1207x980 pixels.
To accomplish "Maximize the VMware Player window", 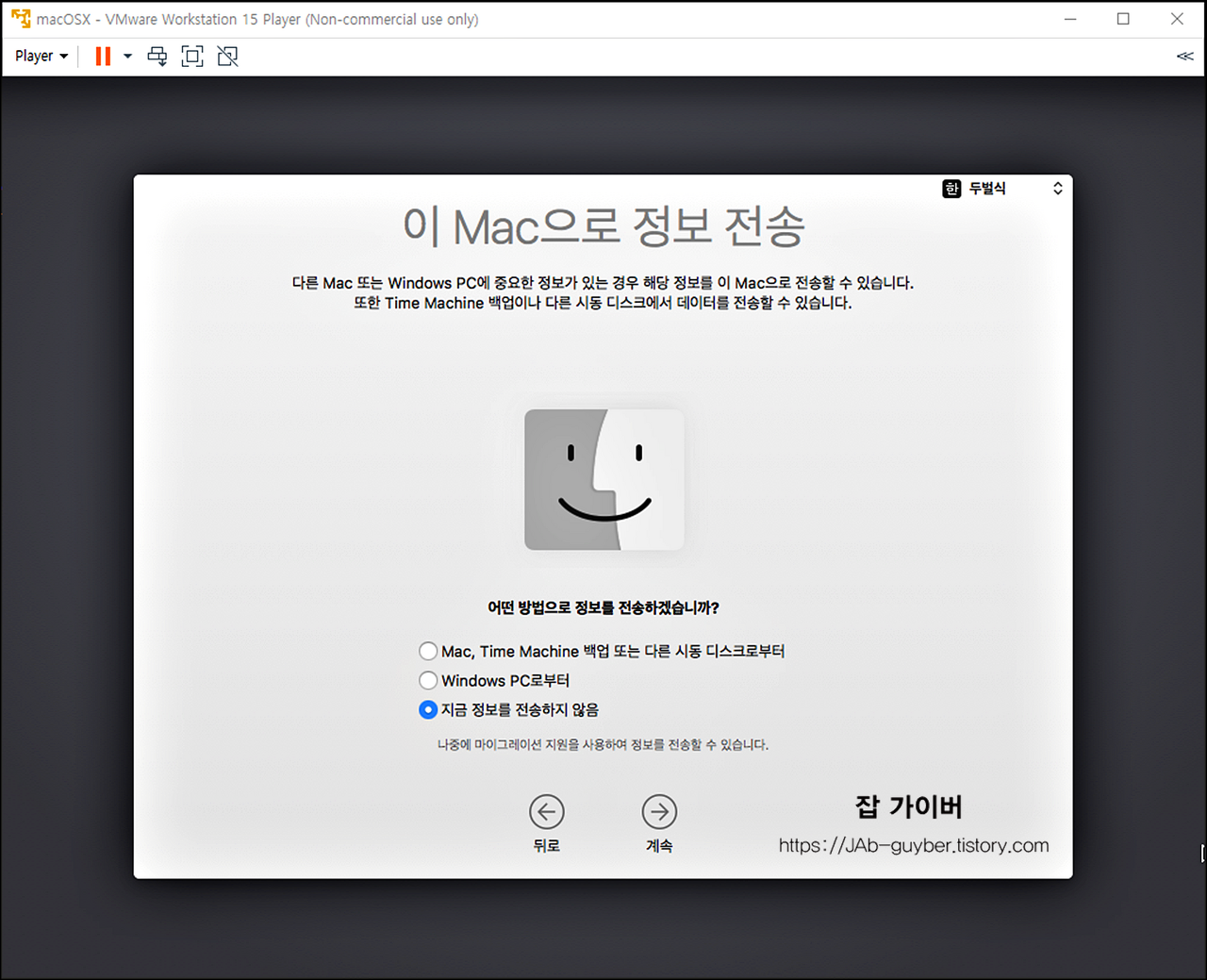I will (1123, 19).
